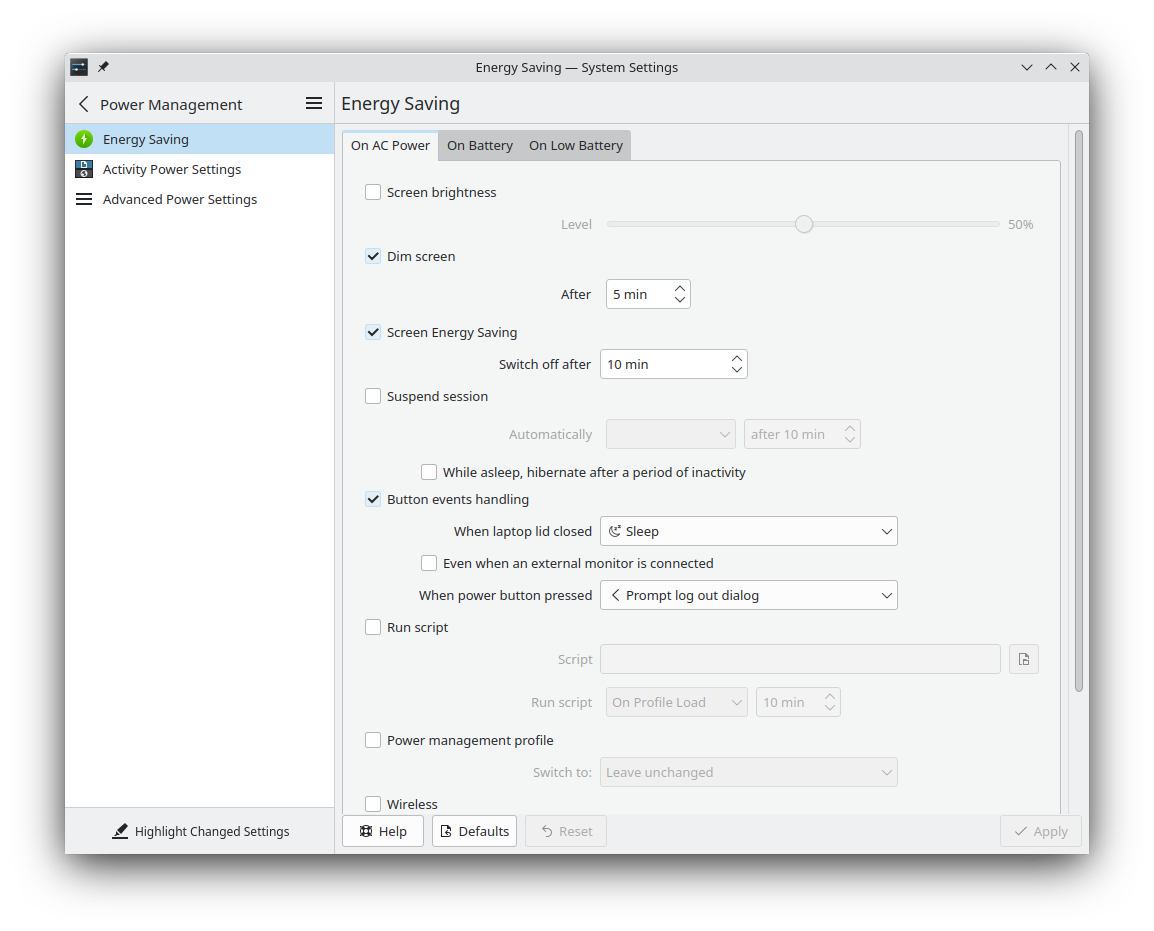Open the When laptop lid closed dropdown

tap(748, 531)
